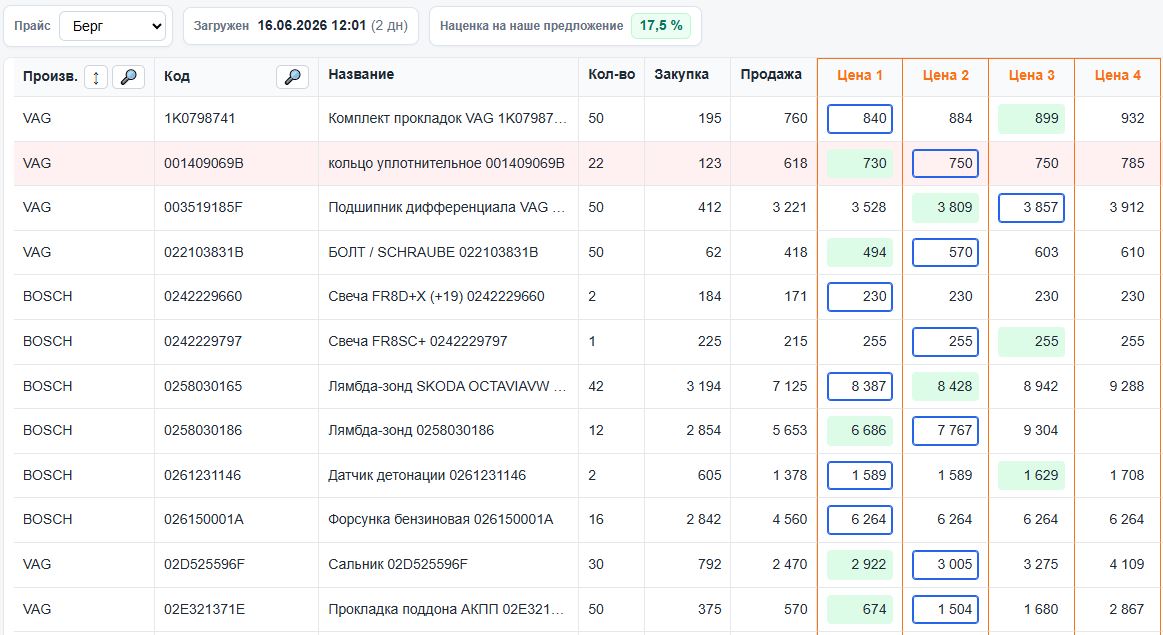Select boxed price 750 in 001409069B row

[946, 163]
